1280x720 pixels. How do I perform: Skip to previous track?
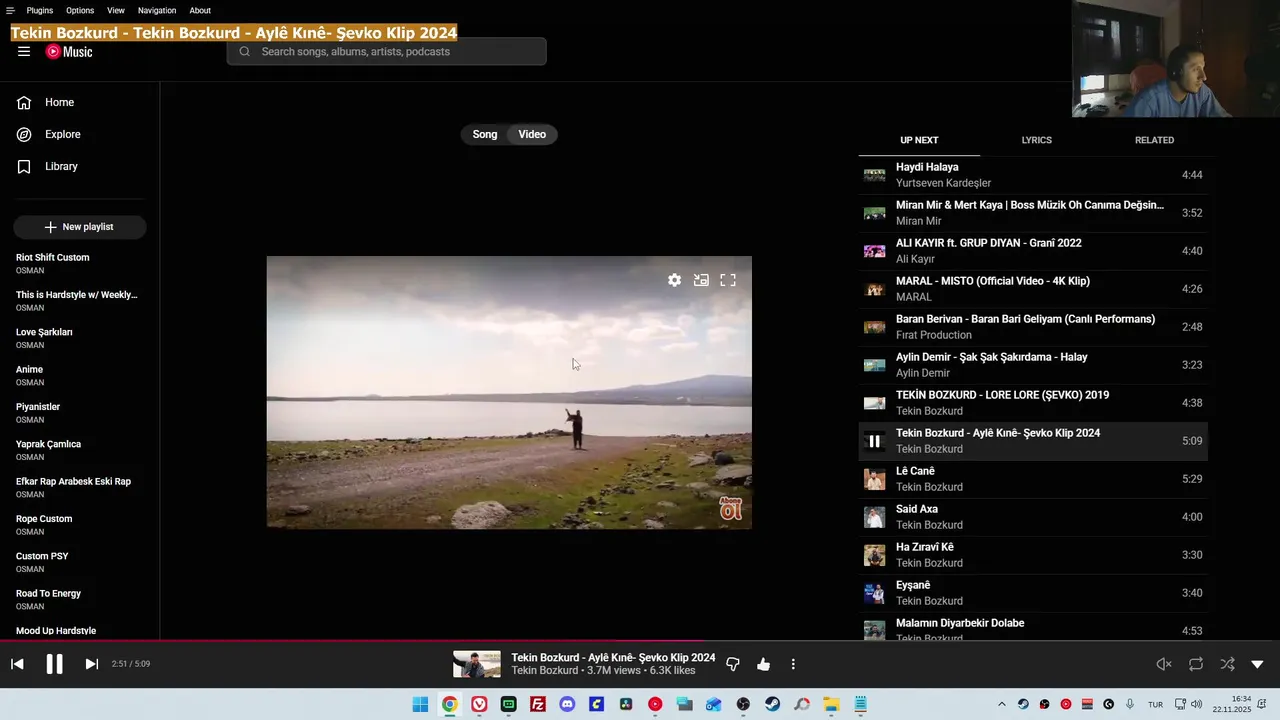pyautogui.click(x=17, y=664)
